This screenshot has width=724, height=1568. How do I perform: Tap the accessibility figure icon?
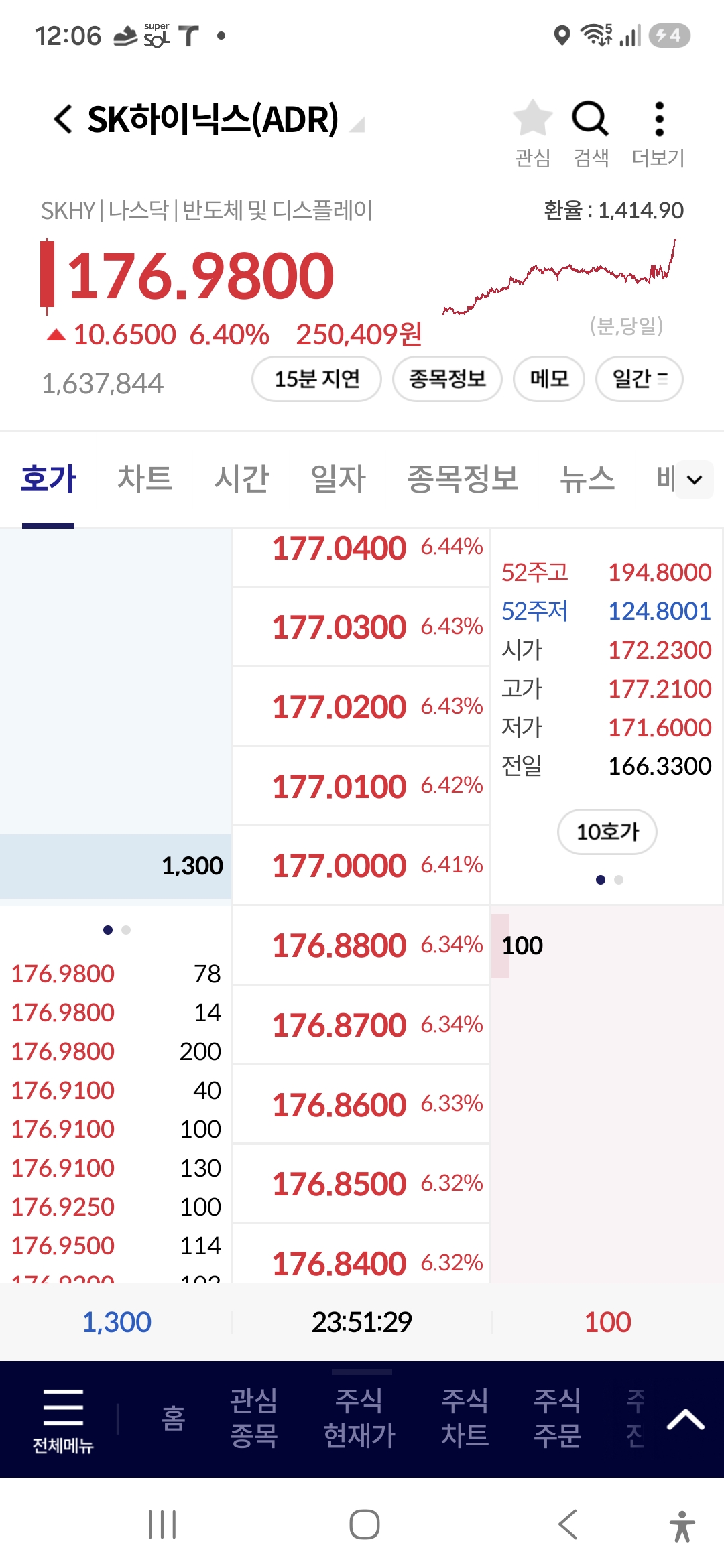coord(682,1526)
